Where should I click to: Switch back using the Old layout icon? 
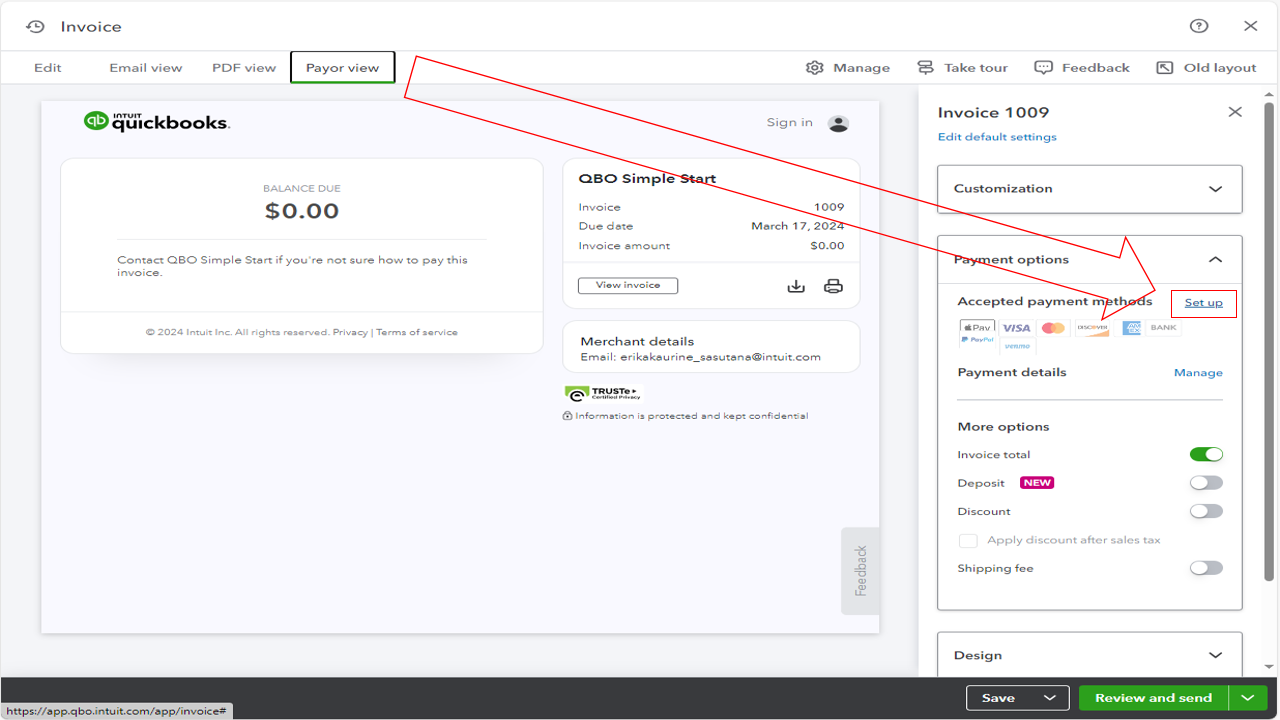[1163, 67]
